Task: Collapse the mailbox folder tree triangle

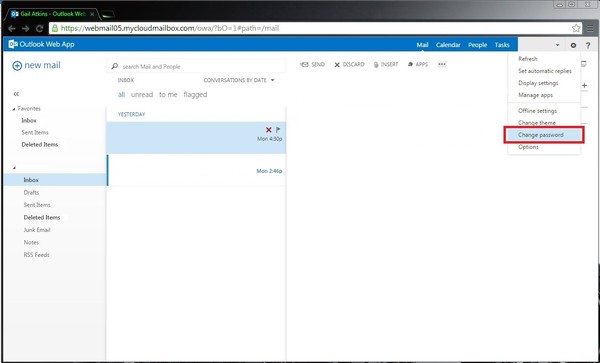Action: click(x=14, y=168)
